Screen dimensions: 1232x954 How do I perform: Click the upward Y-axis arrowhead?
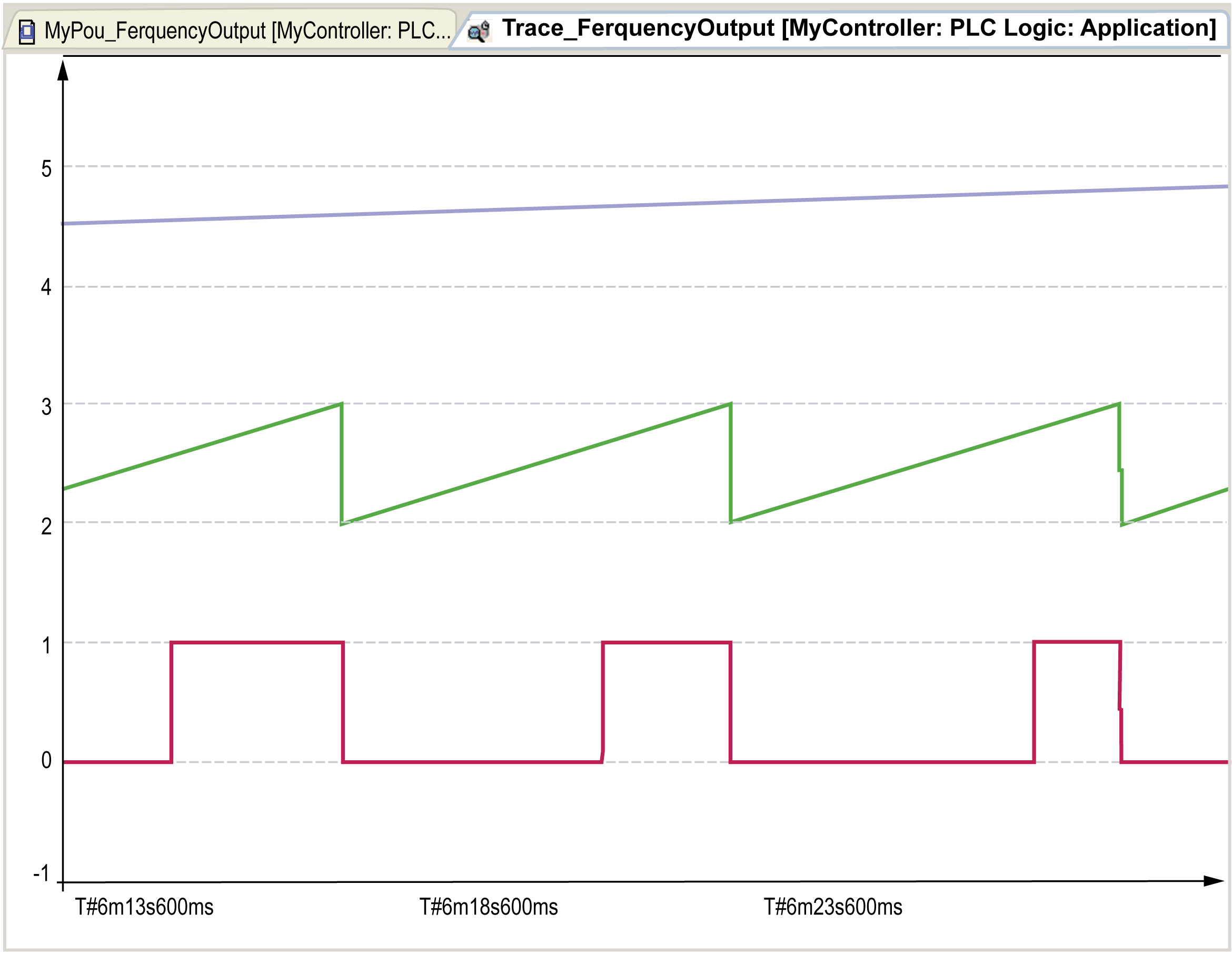[x=63, y=71]
